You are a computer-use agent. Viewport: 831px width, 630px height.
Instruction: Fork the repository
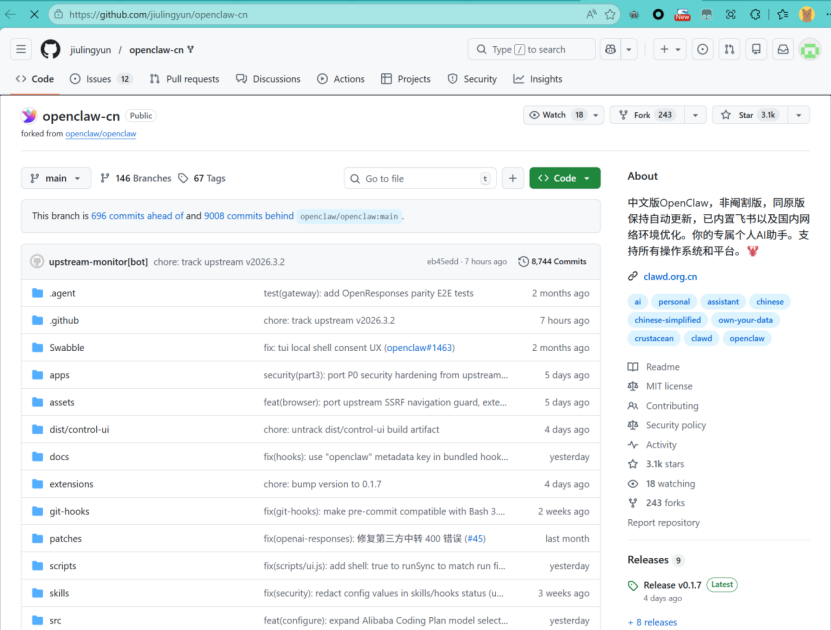click(647, 115)
